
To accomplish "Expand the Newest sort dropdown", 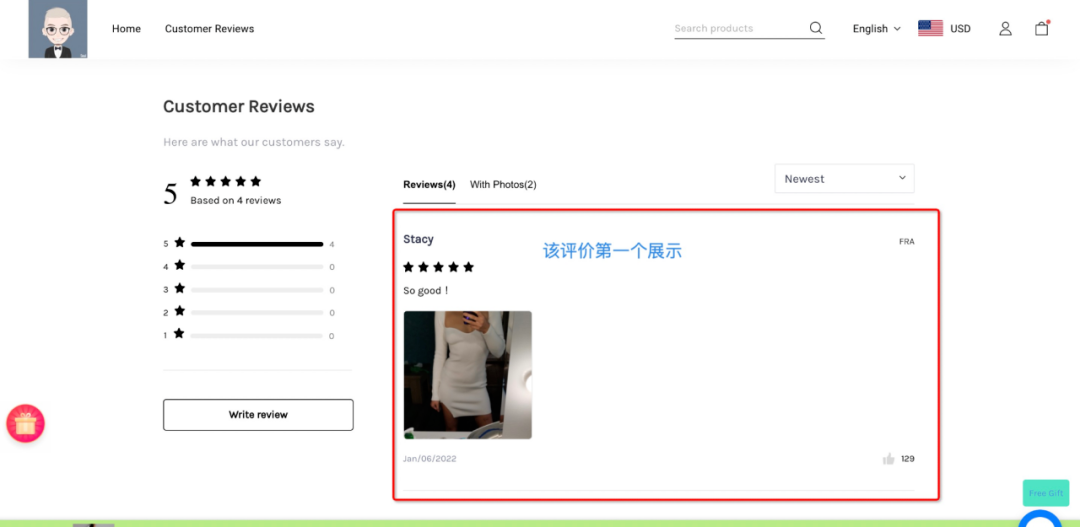I will 844,179.
